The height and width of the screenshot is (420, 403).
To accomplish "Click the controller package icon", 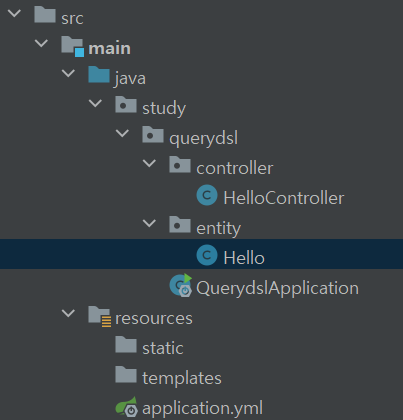I will (180, 164).
